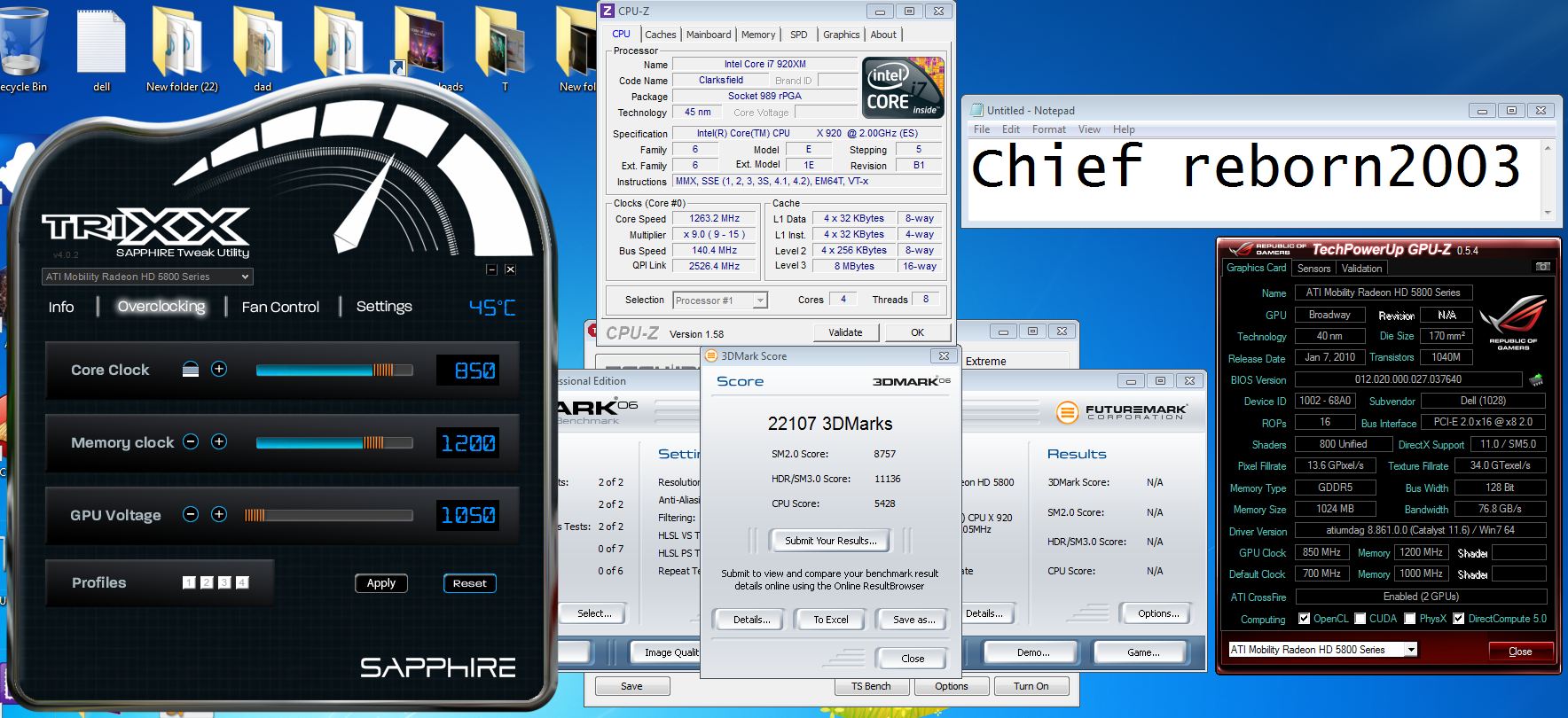Open the Info tab in TRIXX
Screen dimensions: 1568x718
tap(61, 307)
